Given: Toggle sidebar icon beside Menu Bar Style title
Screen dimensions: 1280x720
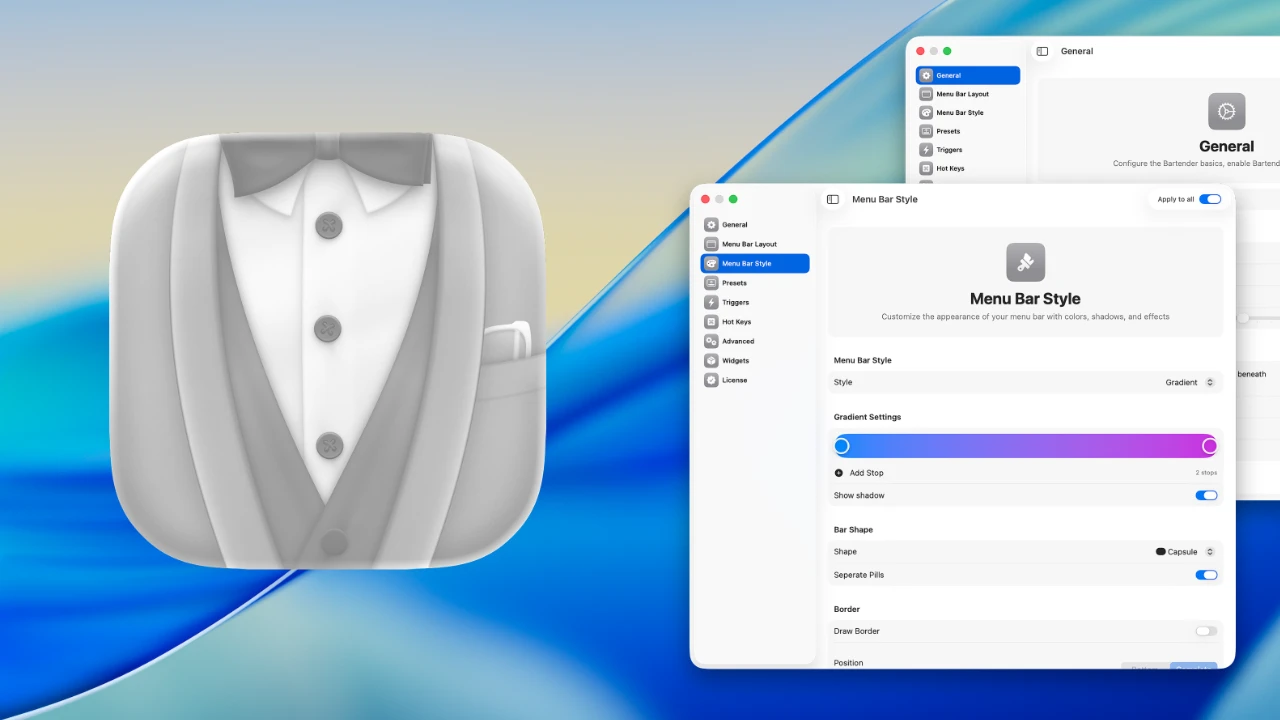Looking at the screenshot, I should [x=833, y=199].
